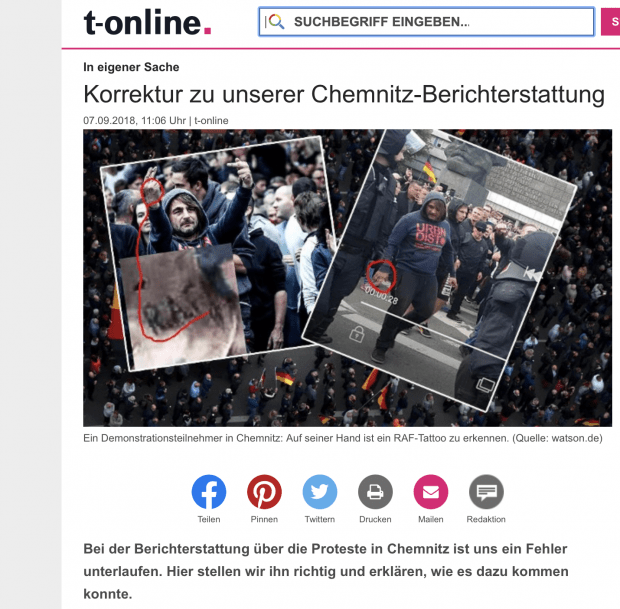Open the Redaktion comment icon
620x609 pixels.
(x=486, y=492)
